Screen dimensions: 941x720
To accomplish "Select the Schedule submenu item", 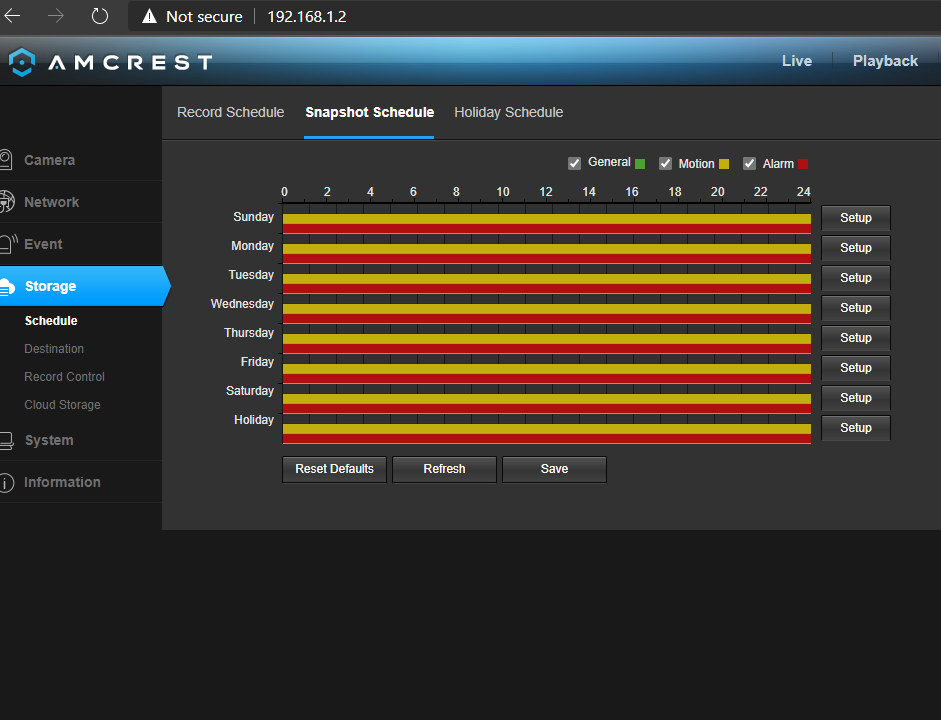I will tap(51, 321).
